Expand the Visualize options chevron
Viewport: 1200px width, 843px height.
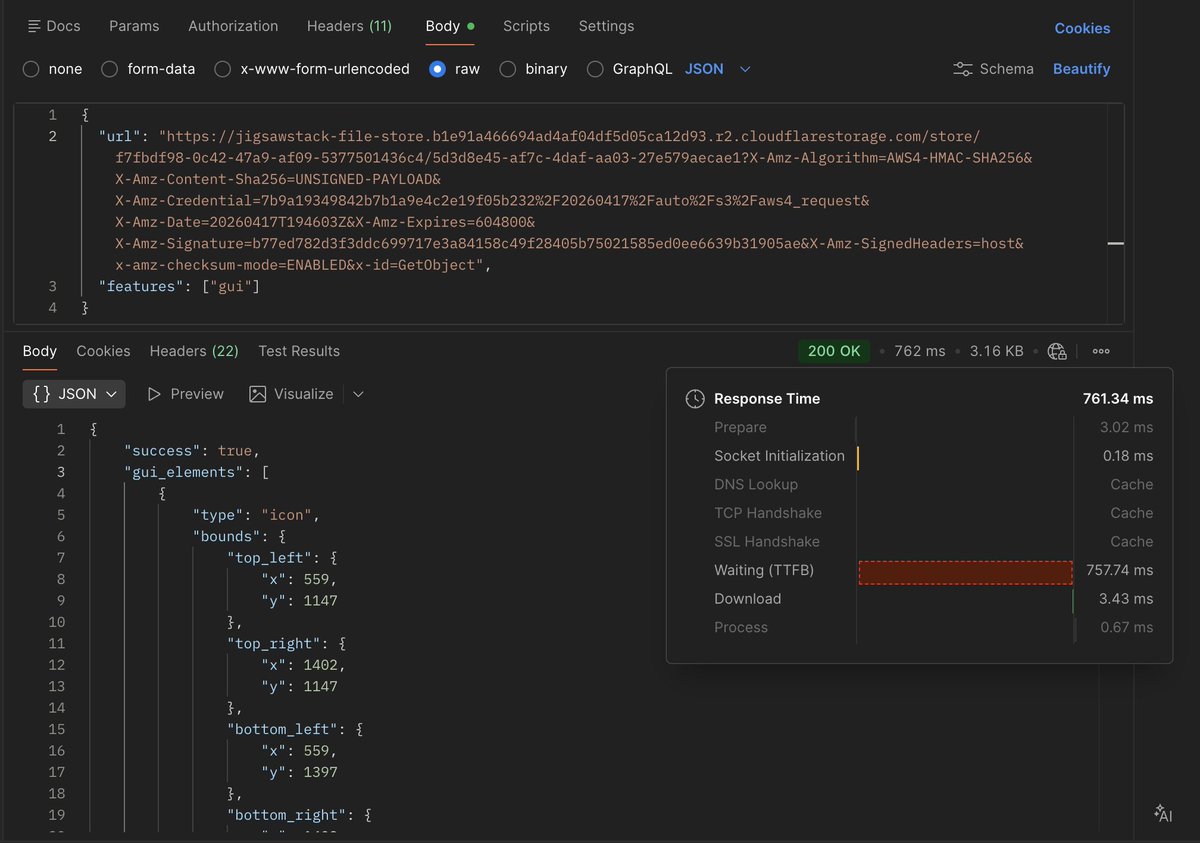[x=358, y=394]
